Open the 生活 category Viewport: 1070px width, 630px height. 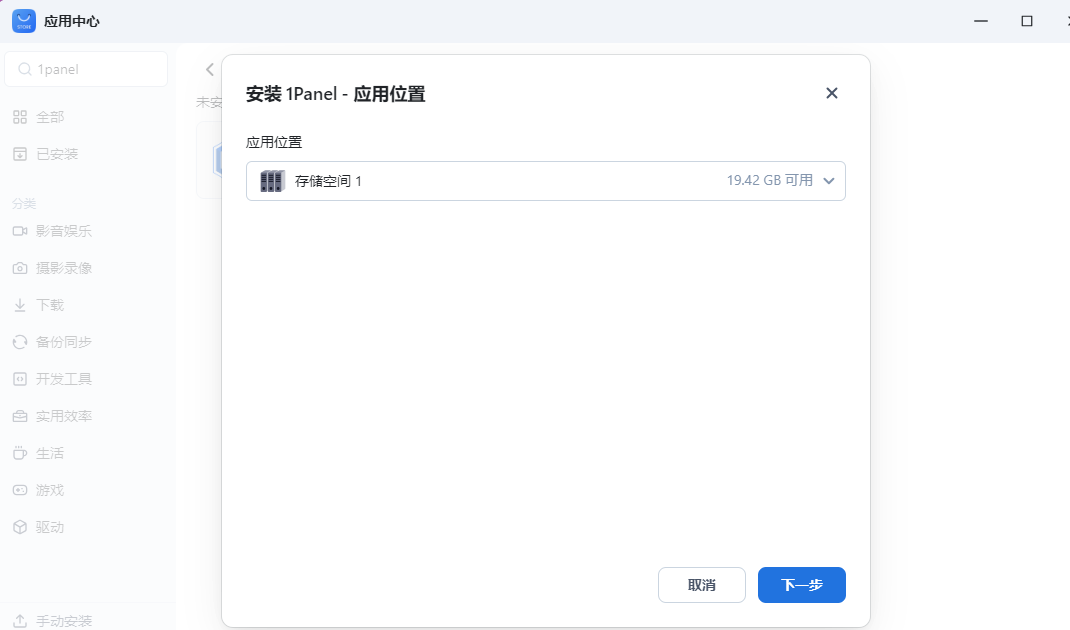click(x=50, y=453)
